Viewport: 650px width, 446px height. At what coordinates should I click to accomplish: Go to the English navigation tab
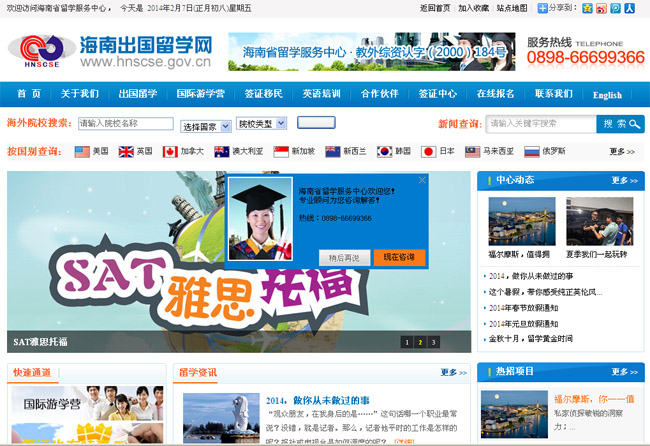coord(607,96)
